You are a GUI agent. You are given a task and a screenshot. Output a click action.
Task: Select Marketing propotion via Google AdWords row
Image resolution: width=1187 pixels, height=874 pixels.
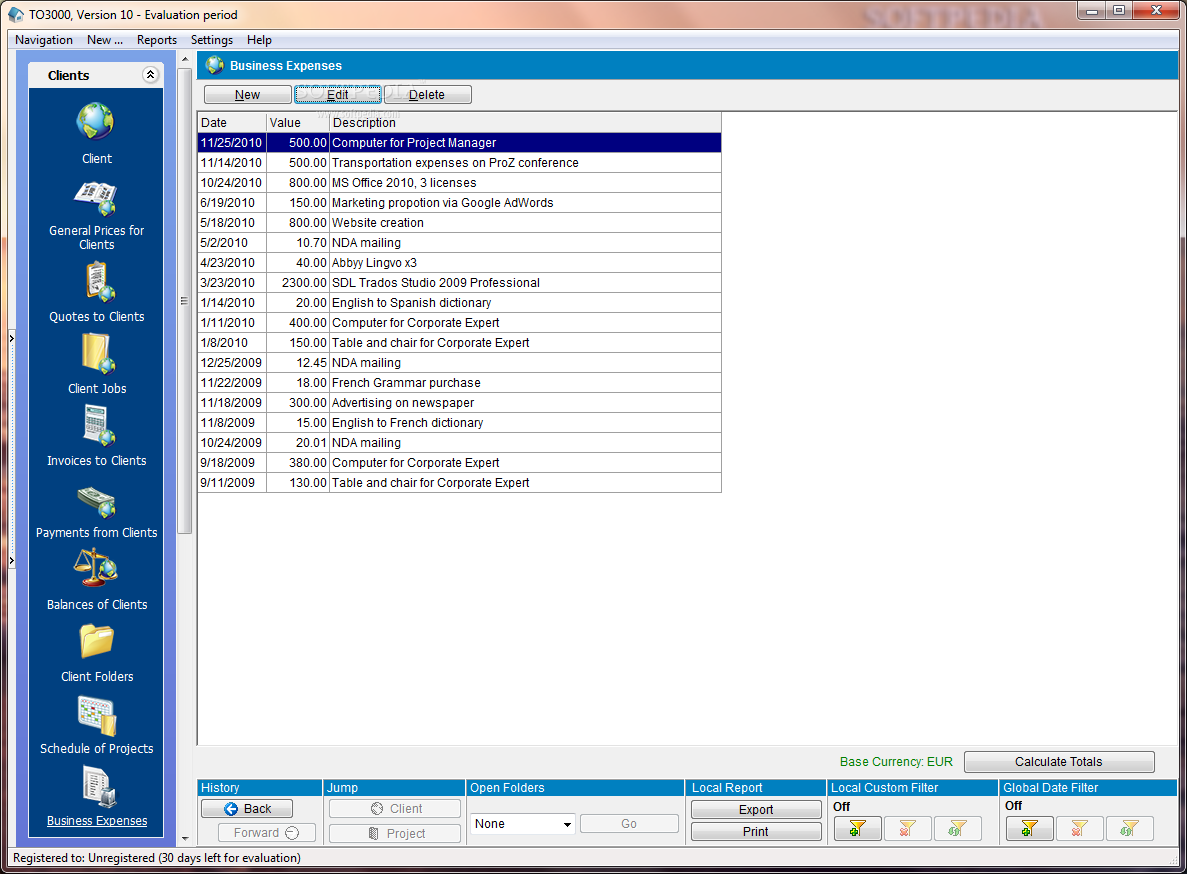point(460,203)
